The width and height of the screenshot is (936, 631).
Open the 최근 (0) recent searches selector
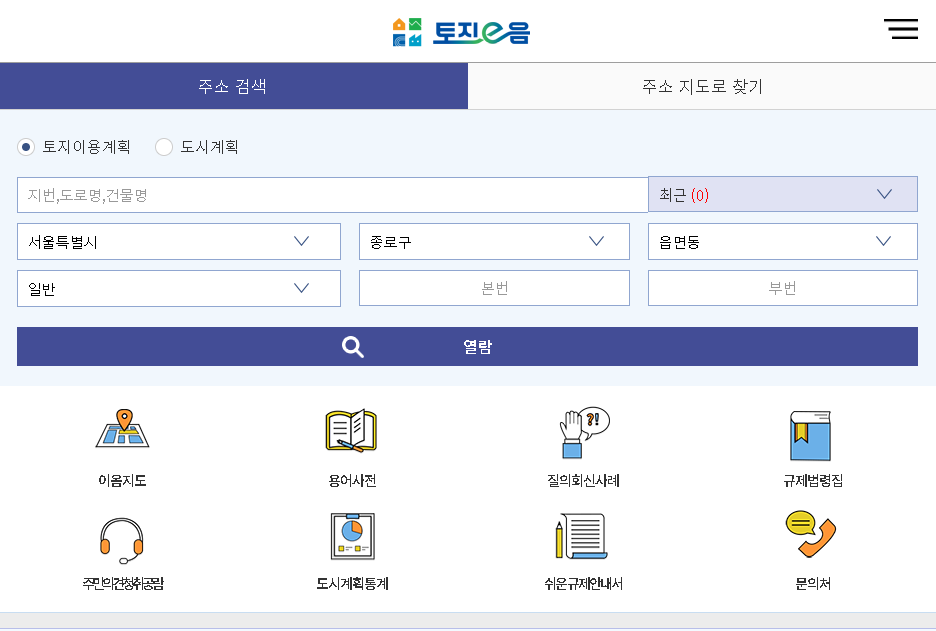pyautogui.click(x=782, y=193)
